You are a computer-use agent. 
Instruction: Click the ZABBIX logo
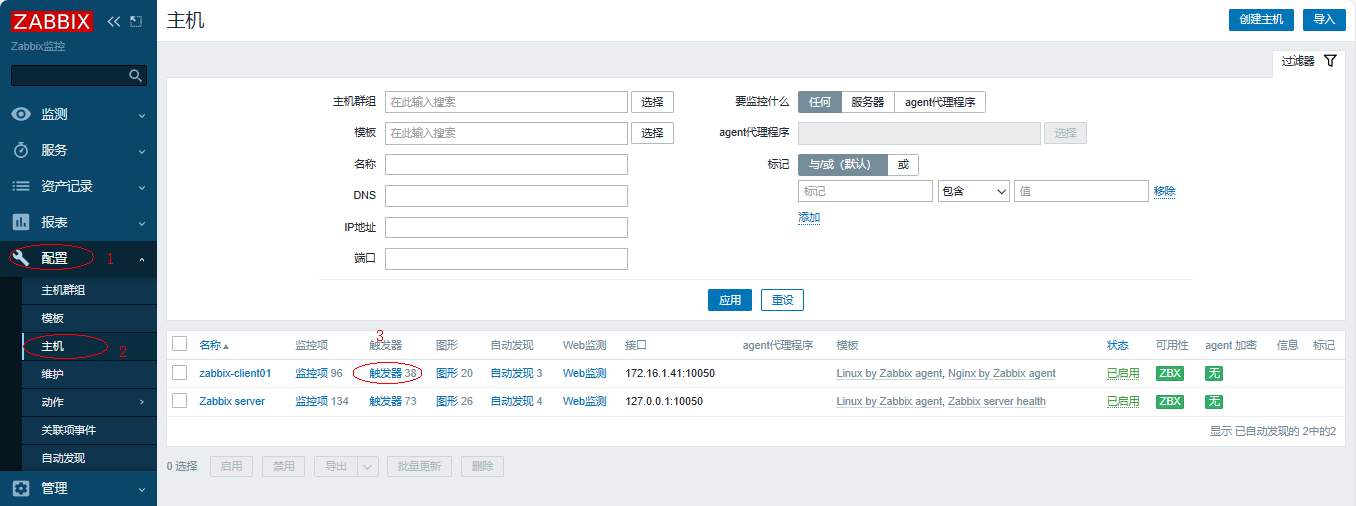(x=52, y=21)
